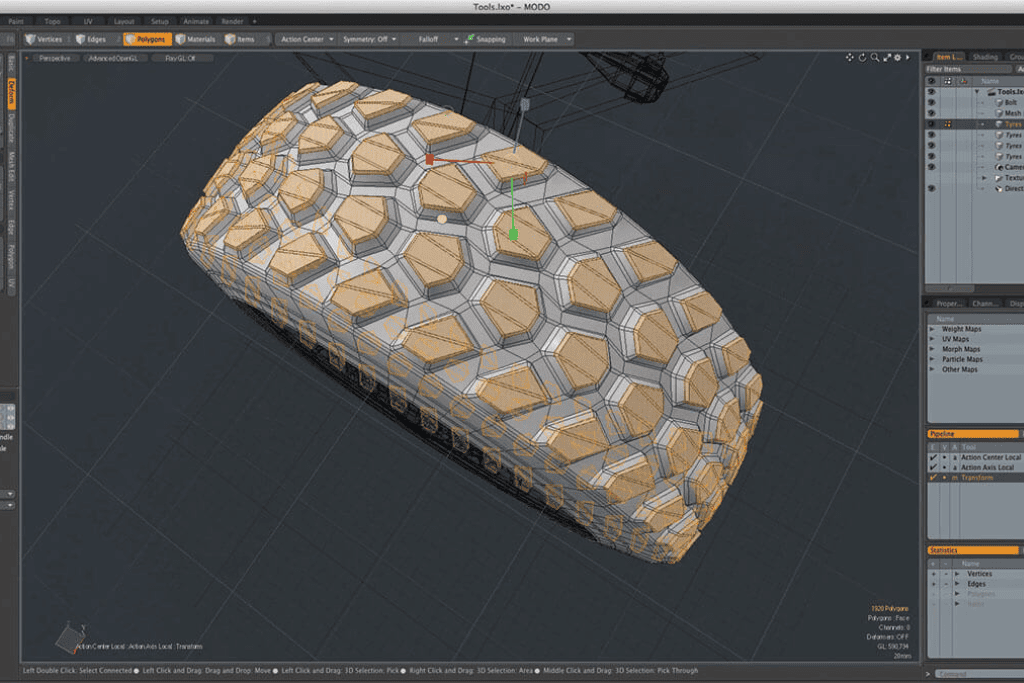Disable the Action Axis Local tool checkmark
The height and width of the screenshot is (683, 1024).
(933, 468)
